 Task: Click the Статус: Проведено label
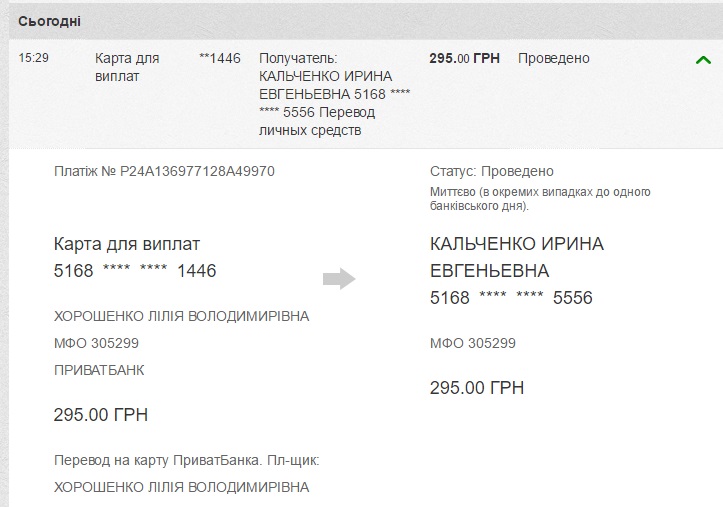point(492,171)
